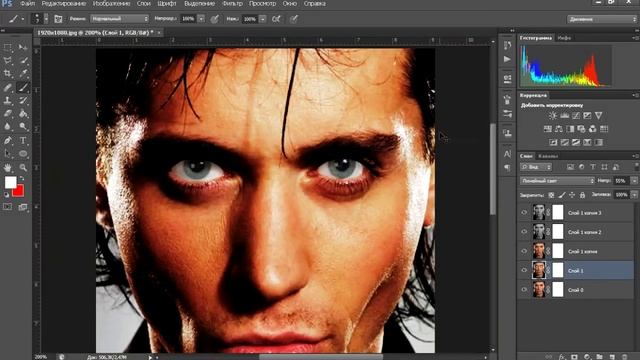Open the brush blend mode dropdown
Viewport: 640px width, 360px height.
(119, 19)
